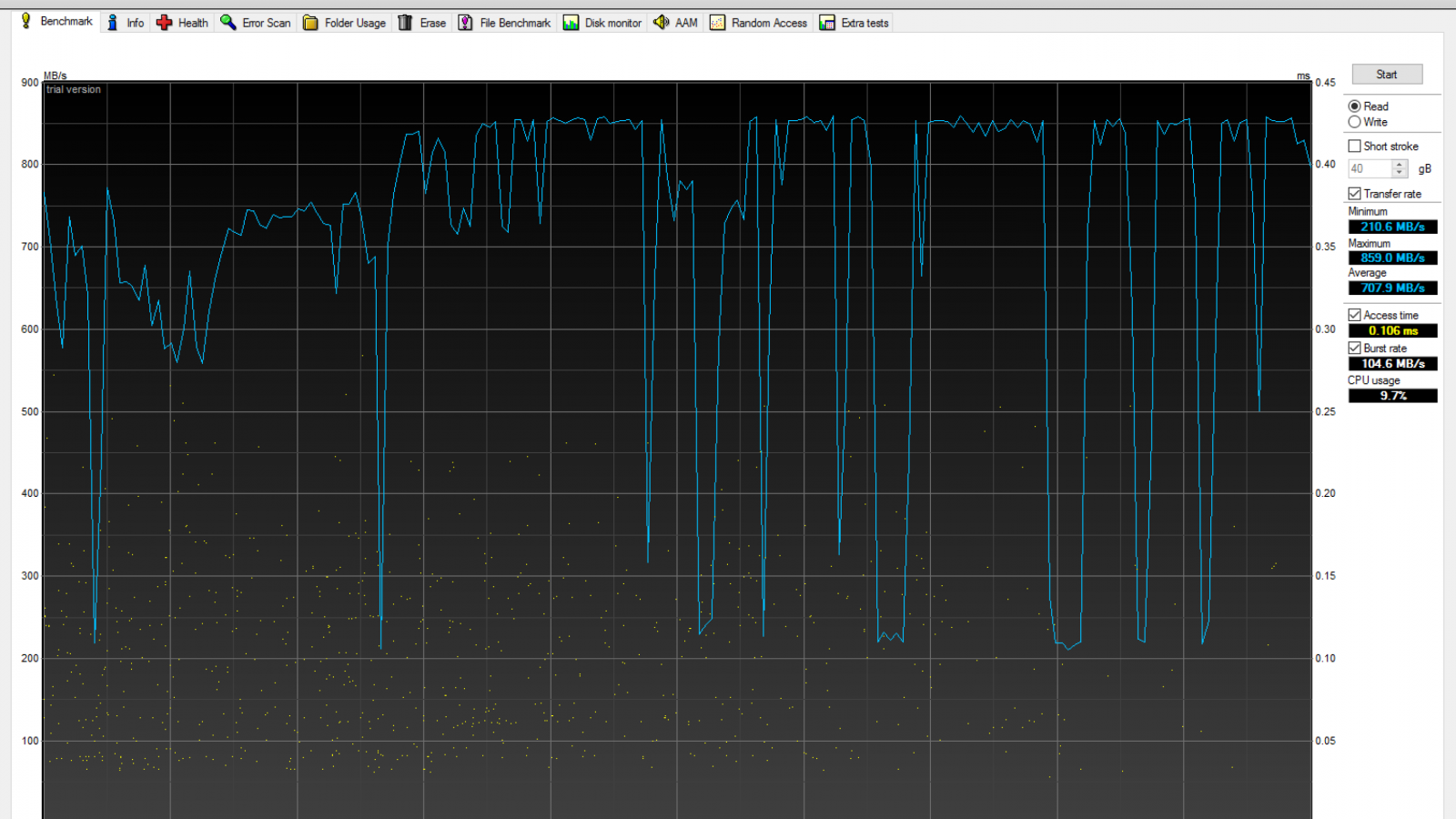Image resolution: width=1456 pixels, height=819 pixels.
Task: Open the File Benchmark icon
Action: 466,23
